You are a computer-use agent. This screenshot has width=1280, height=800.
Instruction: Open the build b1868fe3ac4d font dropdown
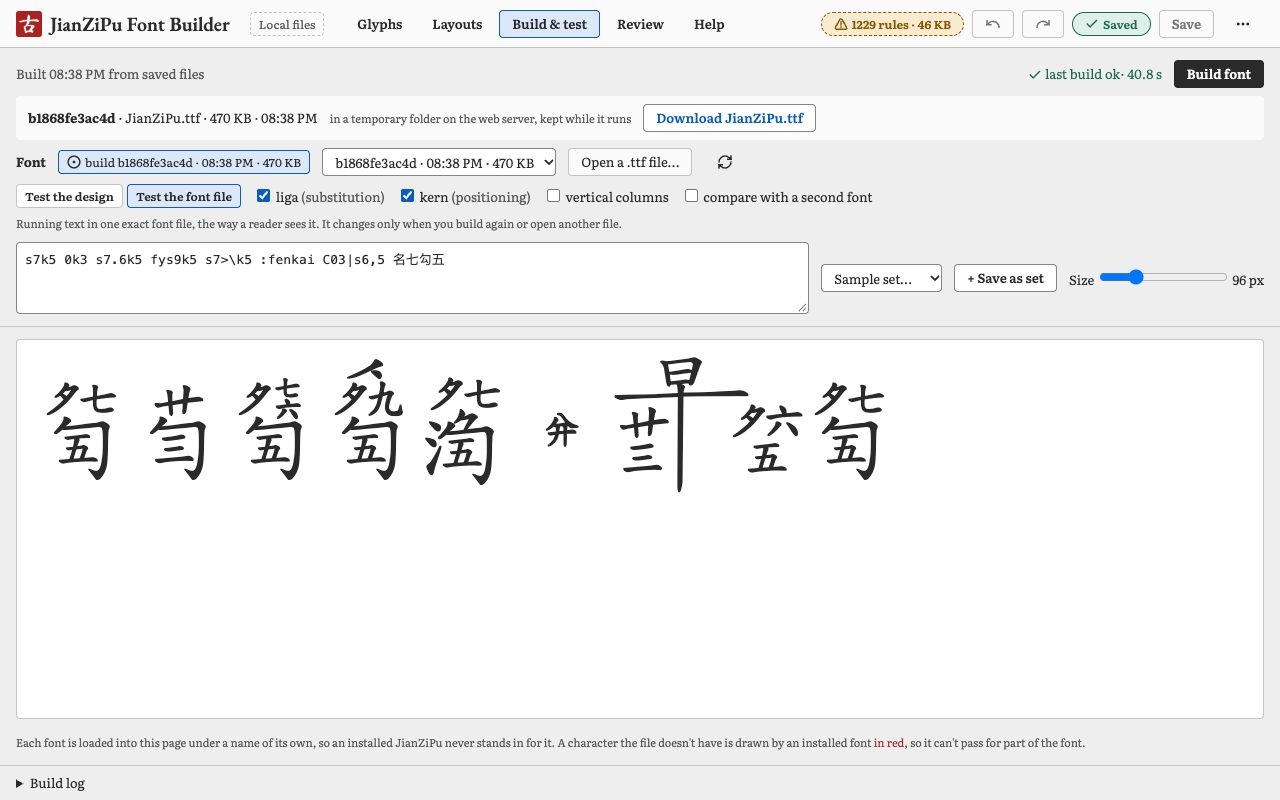(439, 162)
